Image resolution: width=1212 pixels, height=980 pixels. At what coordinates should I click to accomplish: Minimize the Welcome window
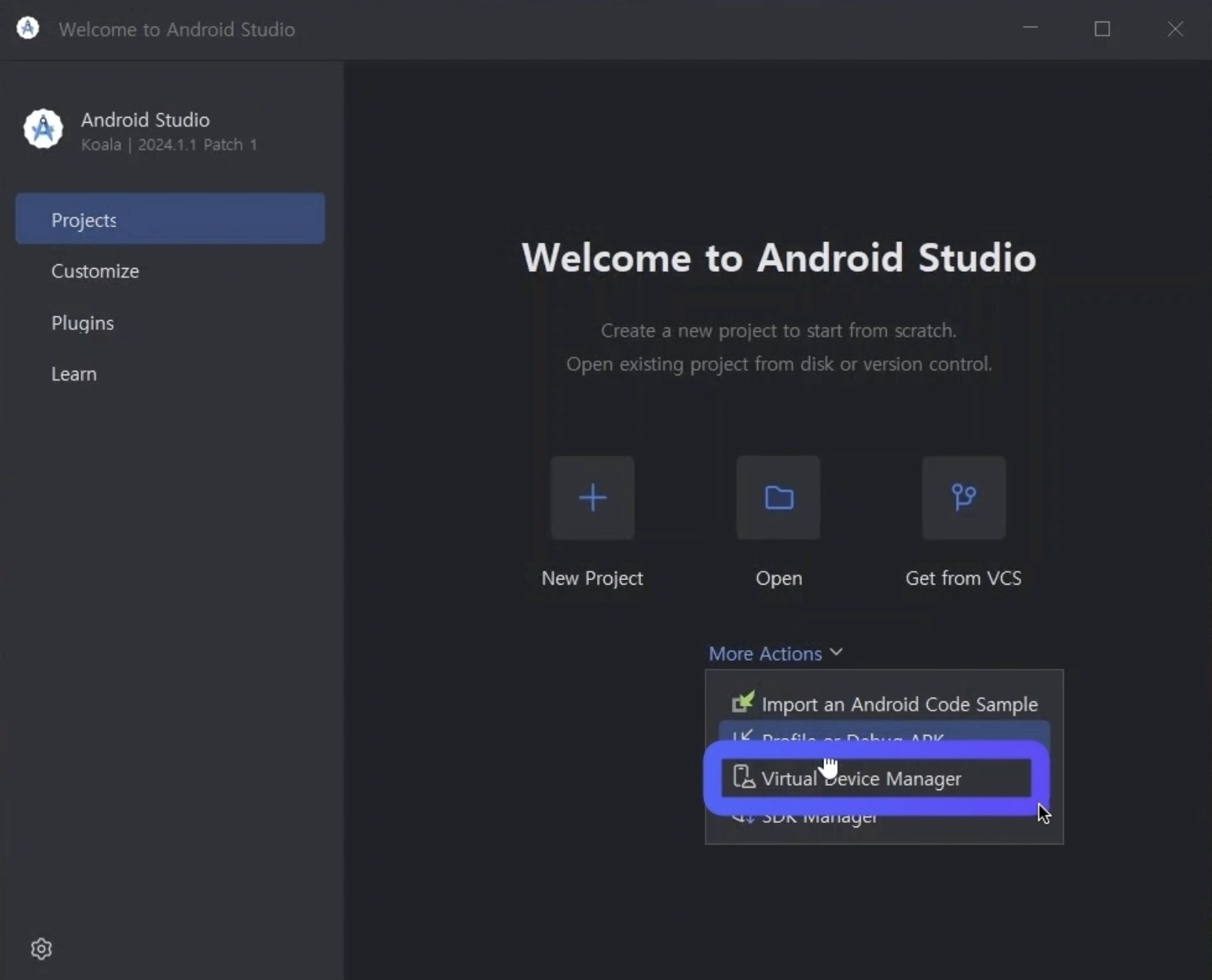tap(1030, 28)
